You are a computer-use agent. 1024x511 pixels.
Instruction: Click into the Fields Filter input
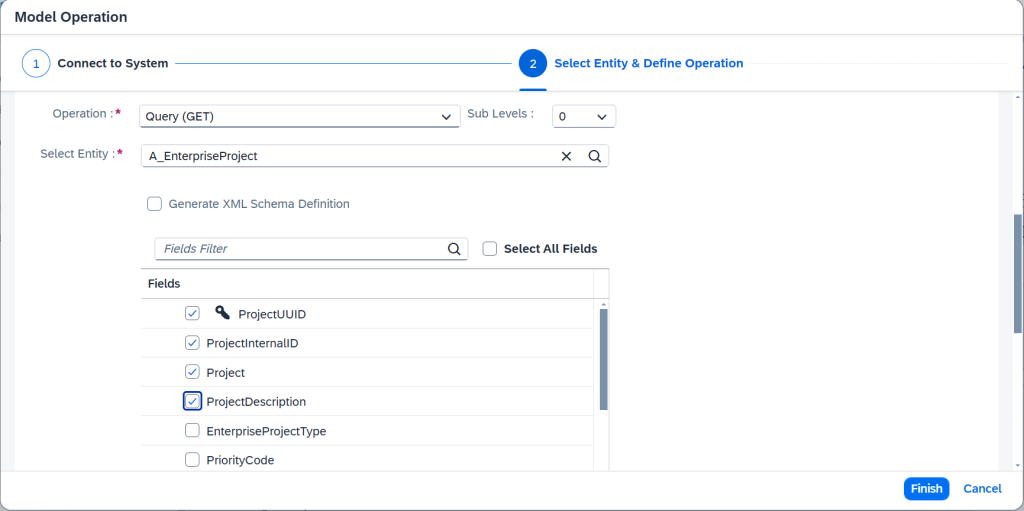click(300, 249)
